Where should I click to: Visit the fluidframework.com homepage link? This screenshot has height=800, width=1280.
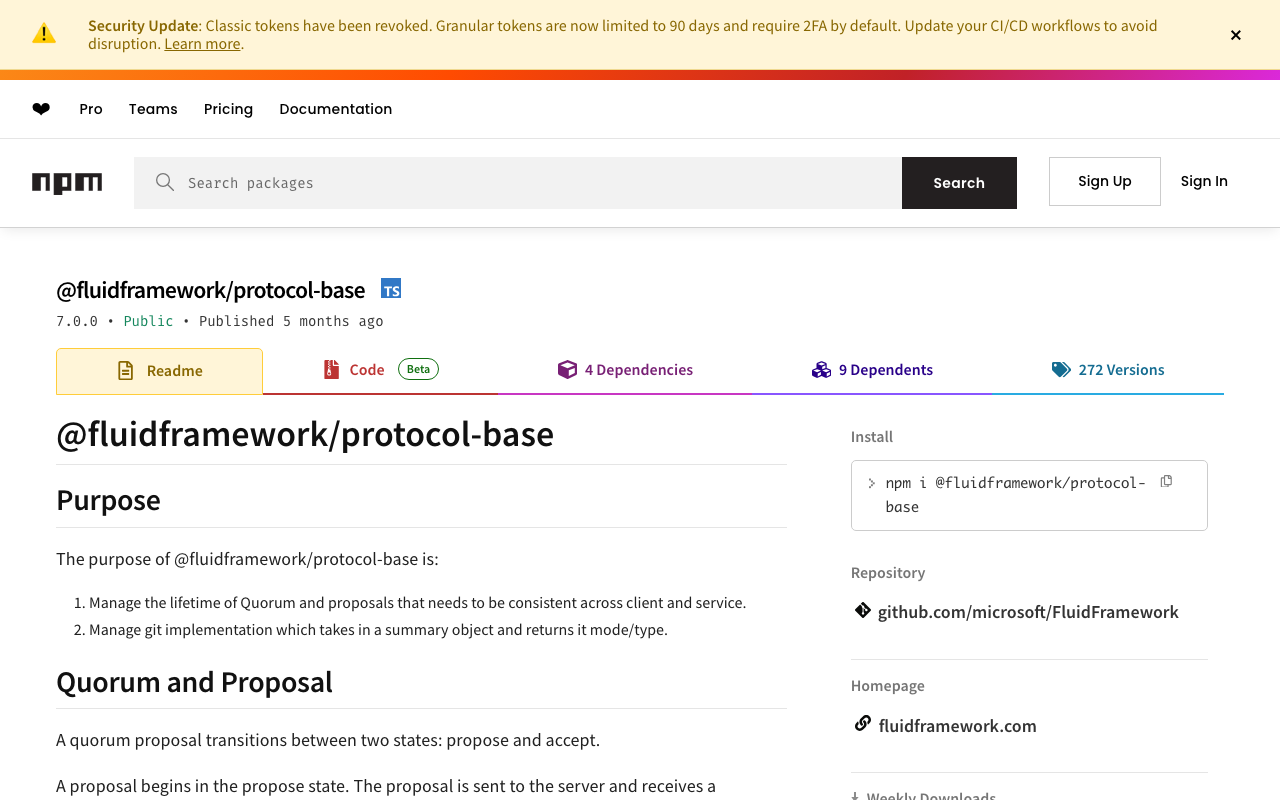click(957, 726)
